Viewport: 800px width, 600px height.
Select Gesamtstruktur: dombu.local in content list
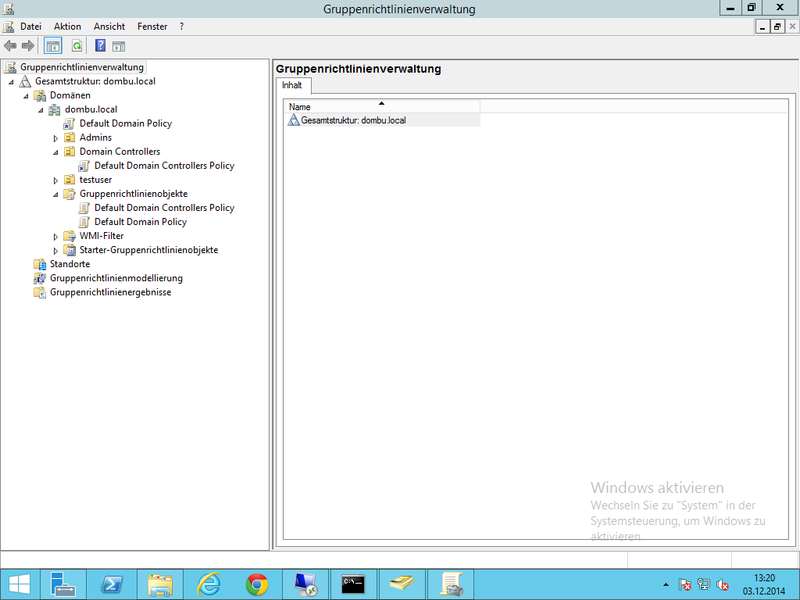pos(353,120)
